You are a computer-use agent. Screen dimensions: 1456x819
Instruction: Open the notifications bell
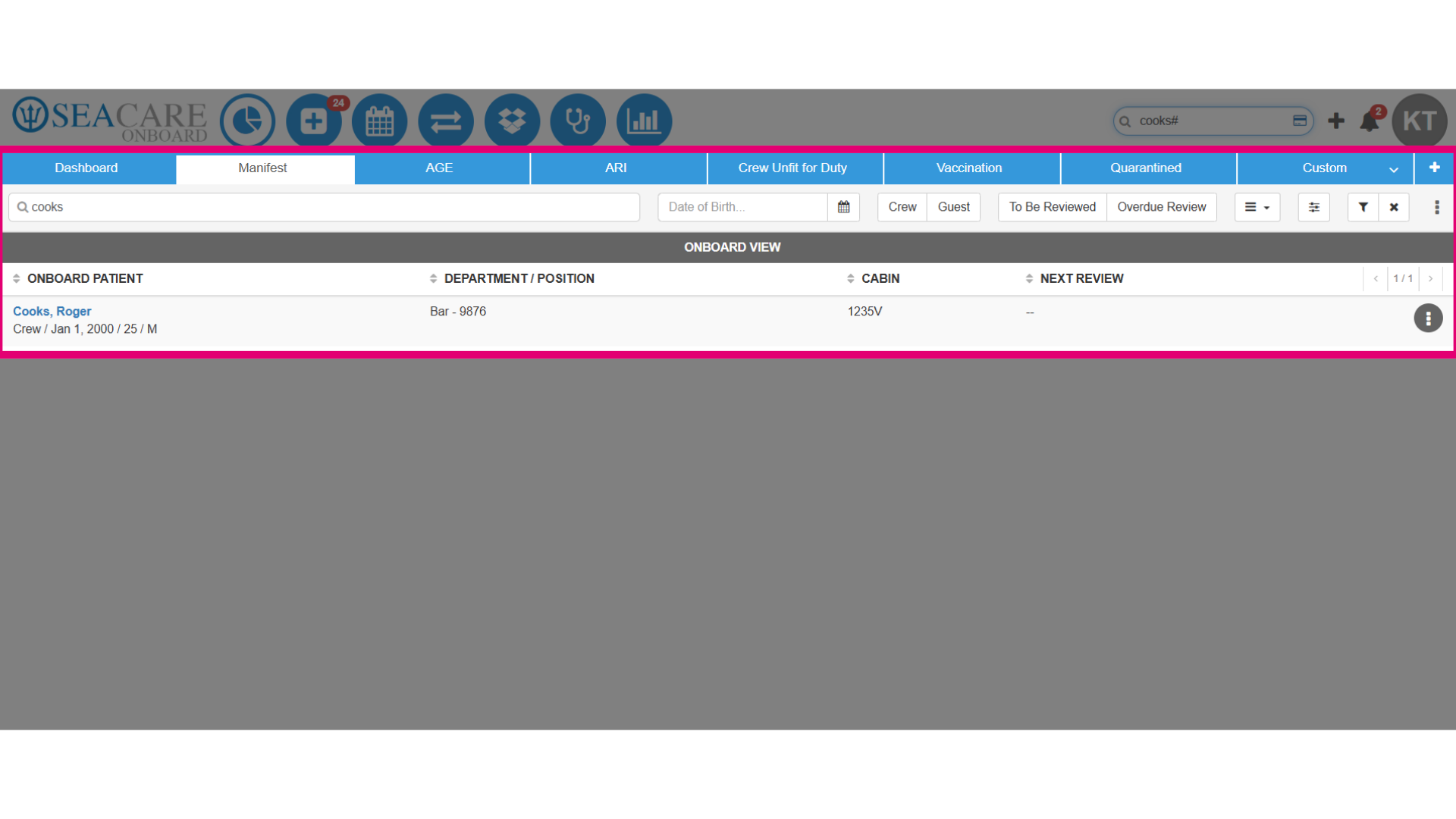tap(1370, 121)
